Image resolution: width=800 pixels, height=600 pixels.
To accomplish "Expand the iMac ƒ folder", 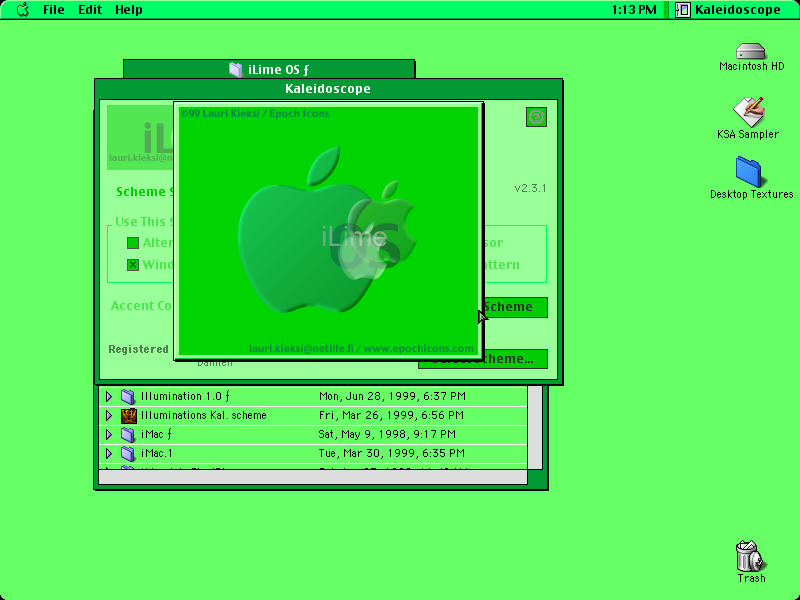I will tap(109, 434).
